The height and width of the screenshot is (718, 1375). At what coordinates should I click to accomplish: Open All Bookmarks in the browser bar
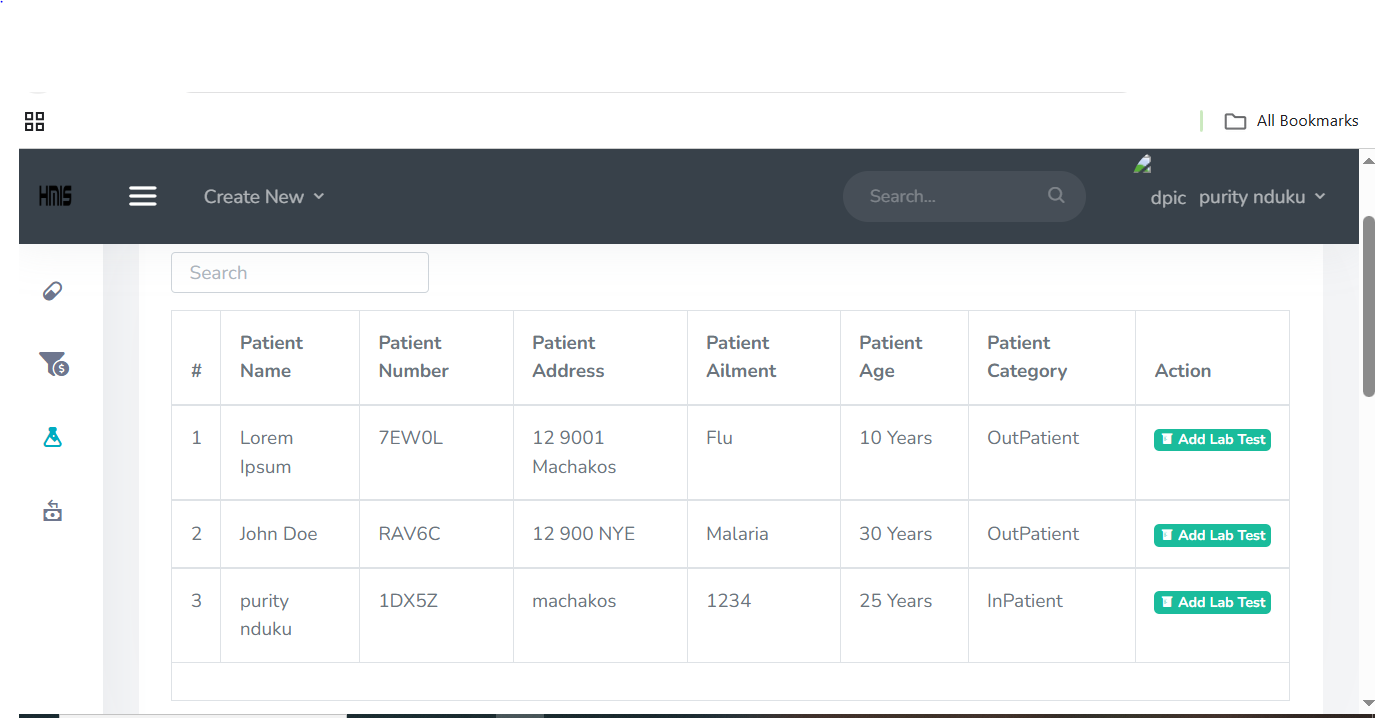tap(1305, 120)
